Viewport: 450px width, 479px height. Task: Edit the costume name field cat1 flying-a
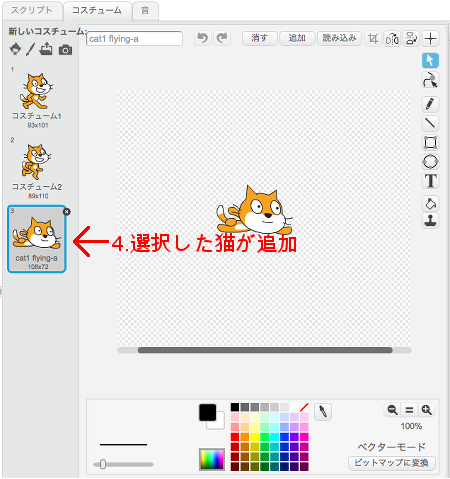[134, 39]
